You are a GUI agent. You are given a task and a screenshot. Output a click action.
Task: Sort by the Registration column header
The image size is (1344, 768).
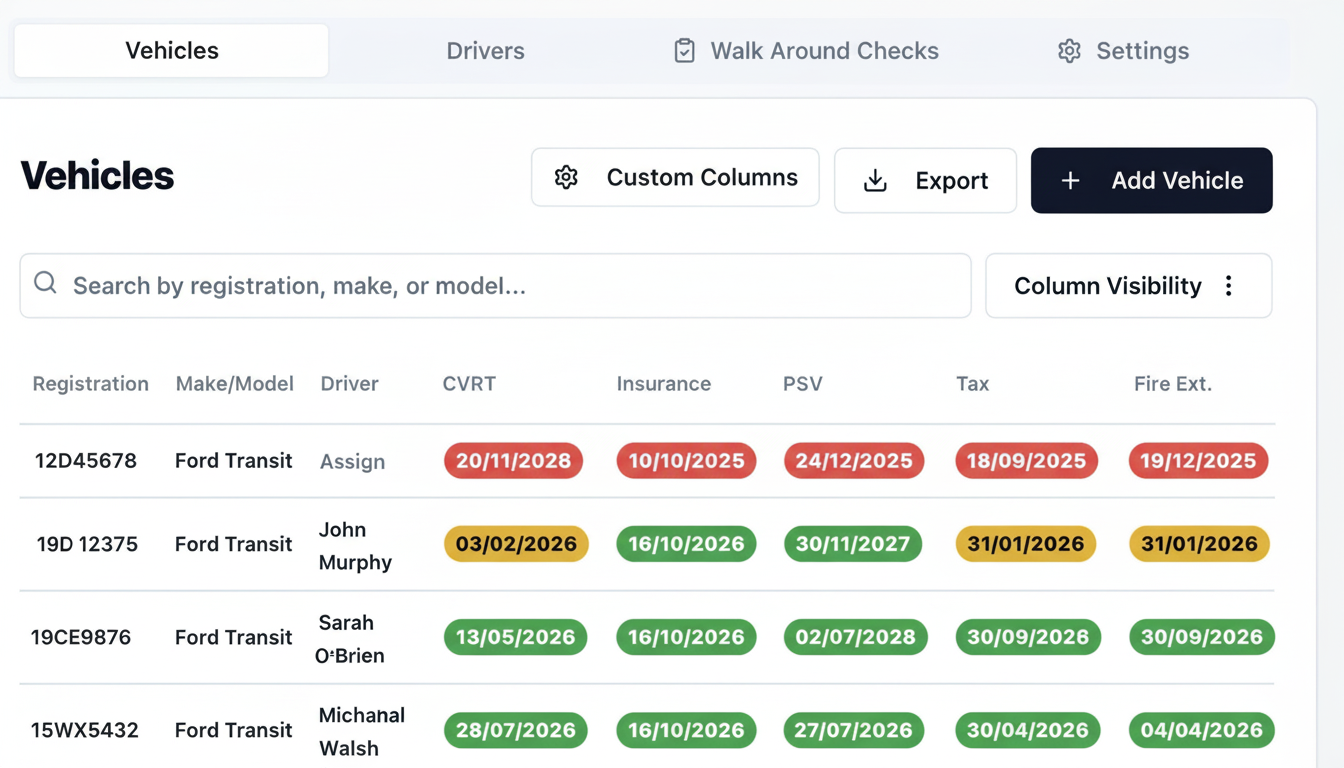[x=90, y=384]
